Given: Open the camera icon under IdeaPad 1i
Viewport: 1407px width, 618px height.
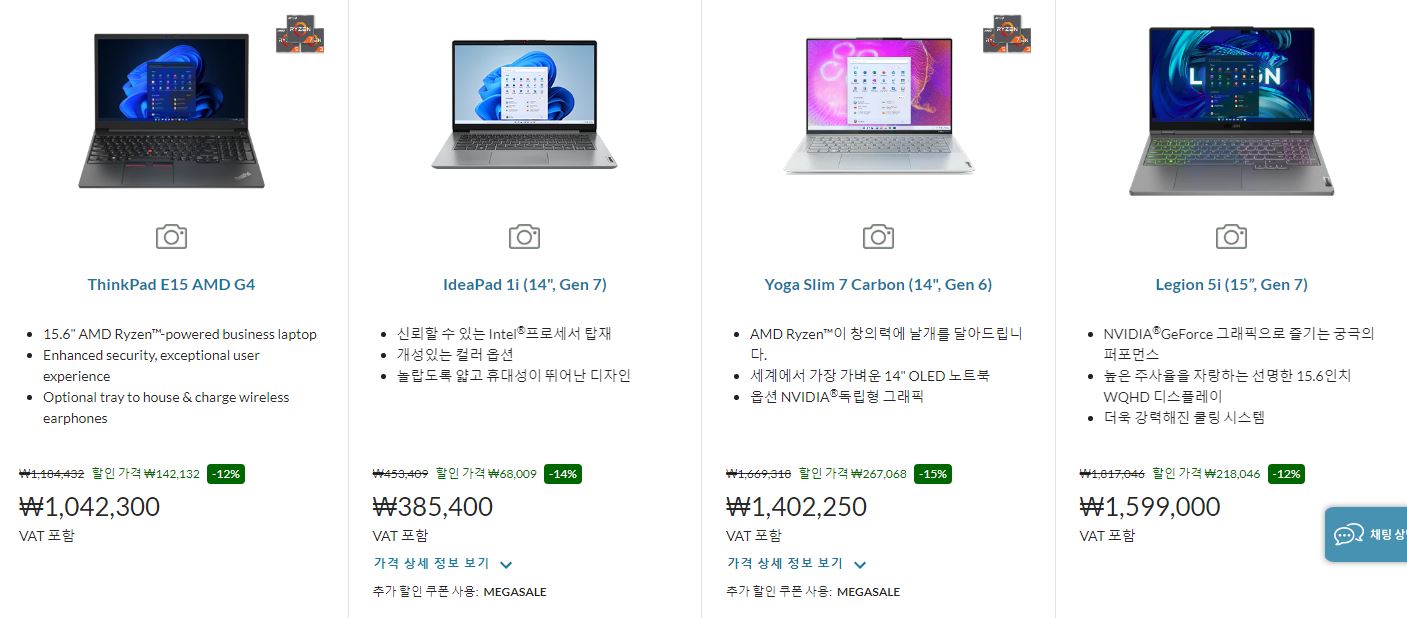Looking at the screenshot, I should click(x=524, y=237).
